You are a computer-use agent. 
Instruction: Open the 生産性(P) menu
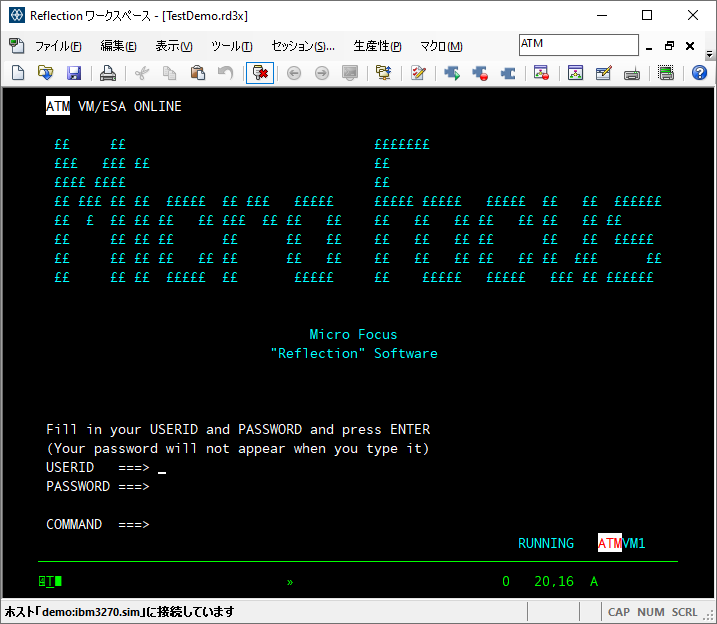(377, 46)
